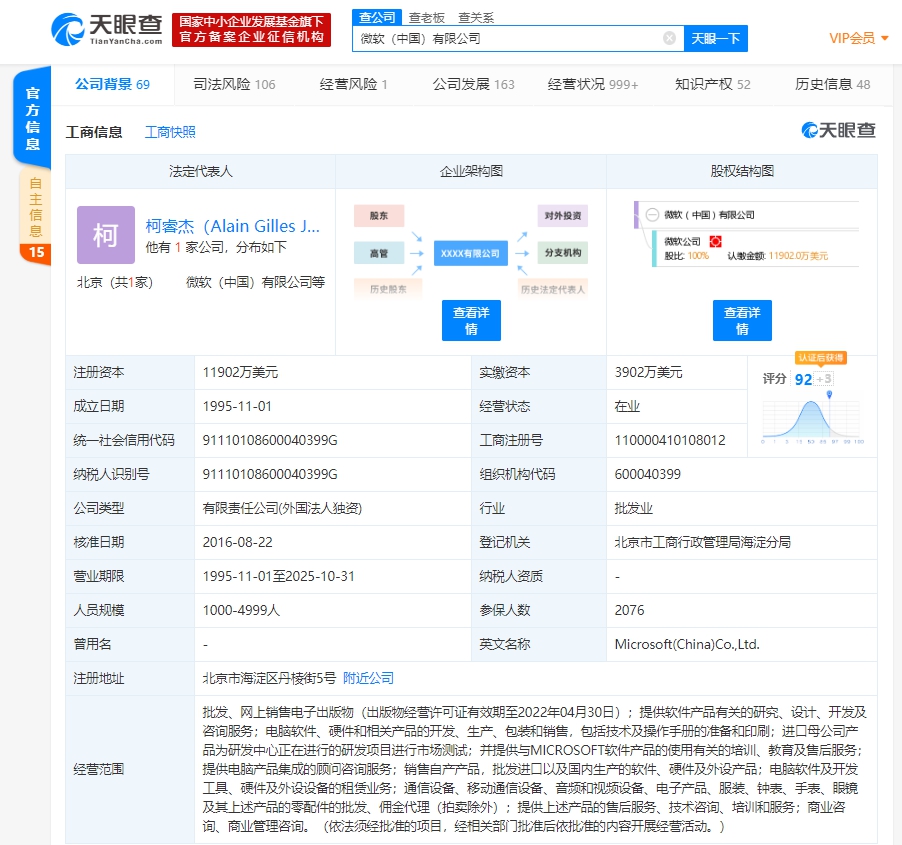Image resolution: width=902 pixels, height=845 pixels.
Task: Click the blue marker pin on score chart
Action: click(828, 397)
